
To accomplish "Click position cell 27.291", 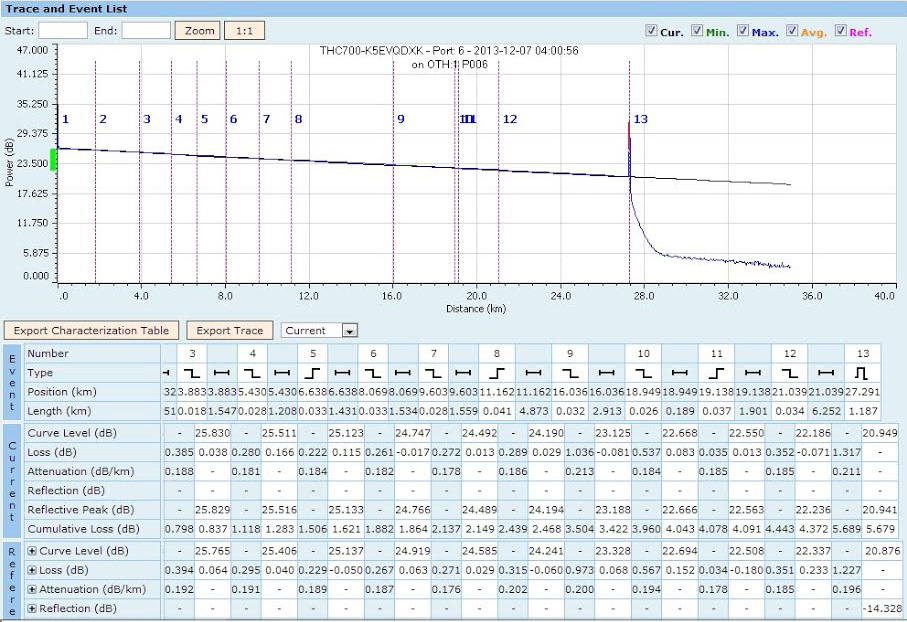I will click(862, 392).
